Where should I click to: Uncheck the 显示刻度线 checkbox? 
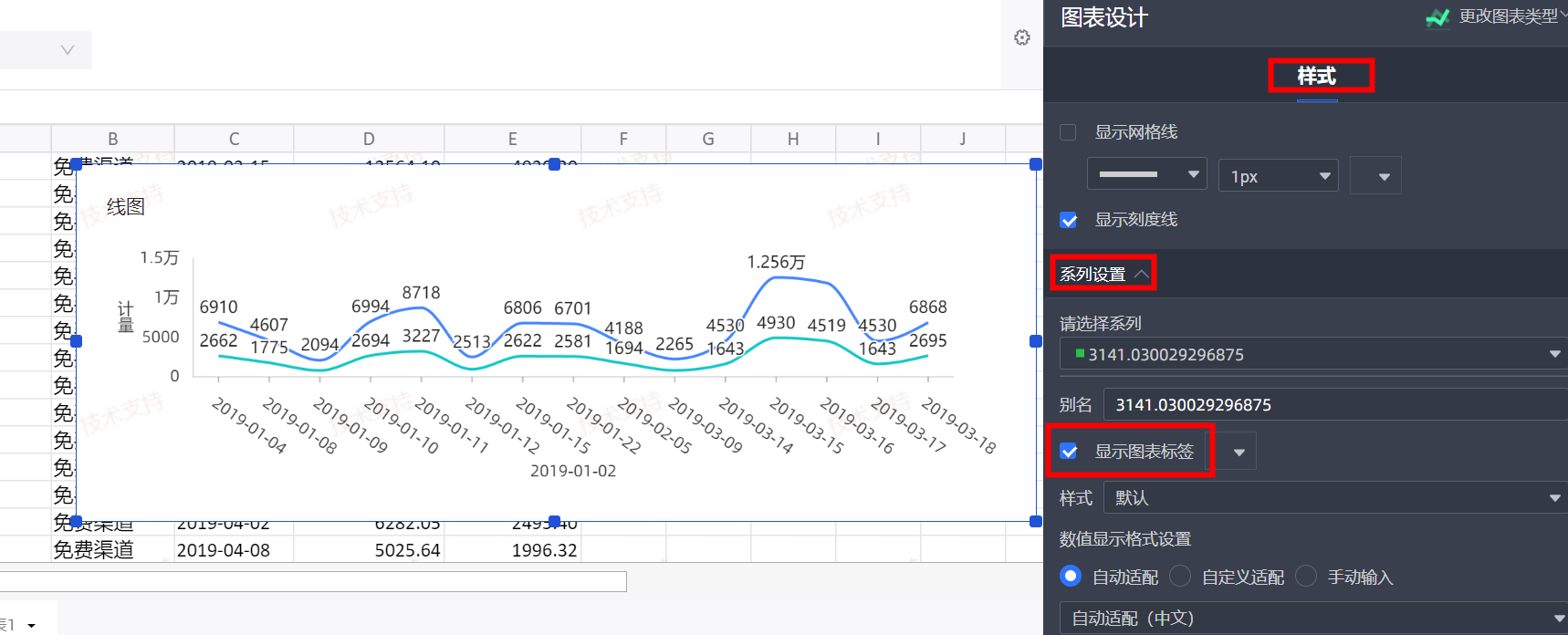coord(1068,220)
